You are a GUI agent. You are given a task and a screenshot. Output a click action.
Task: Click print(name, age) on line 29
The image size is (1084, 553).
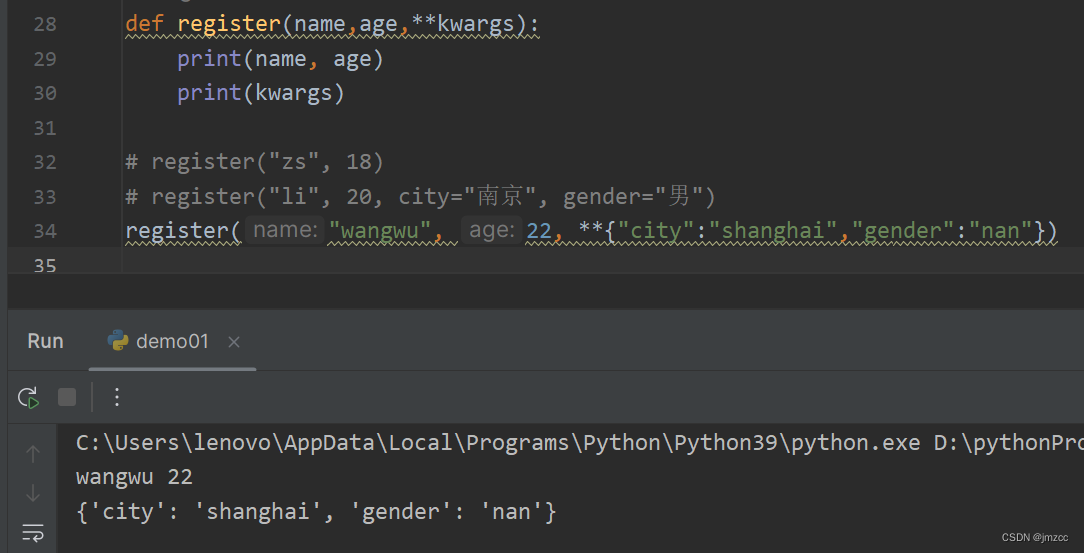[280, 59]
